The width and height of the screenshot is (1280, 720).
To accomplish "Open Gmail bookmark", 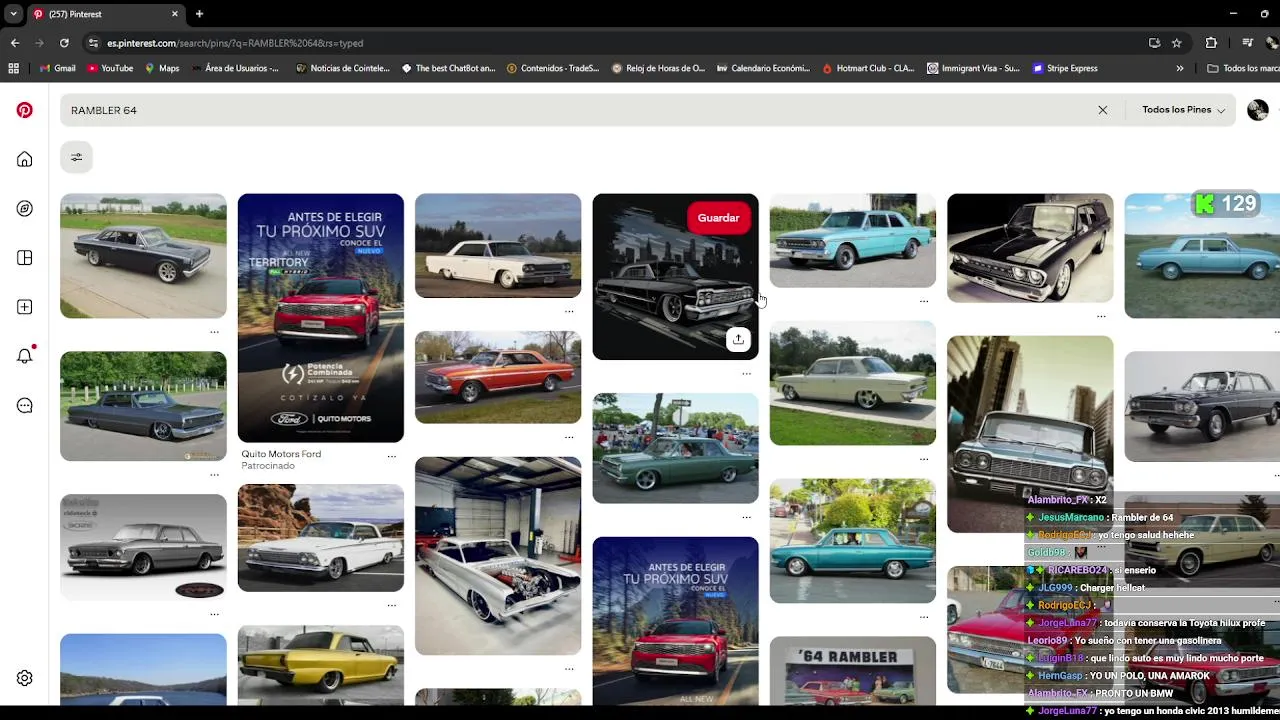I will (x=57, y=68).
